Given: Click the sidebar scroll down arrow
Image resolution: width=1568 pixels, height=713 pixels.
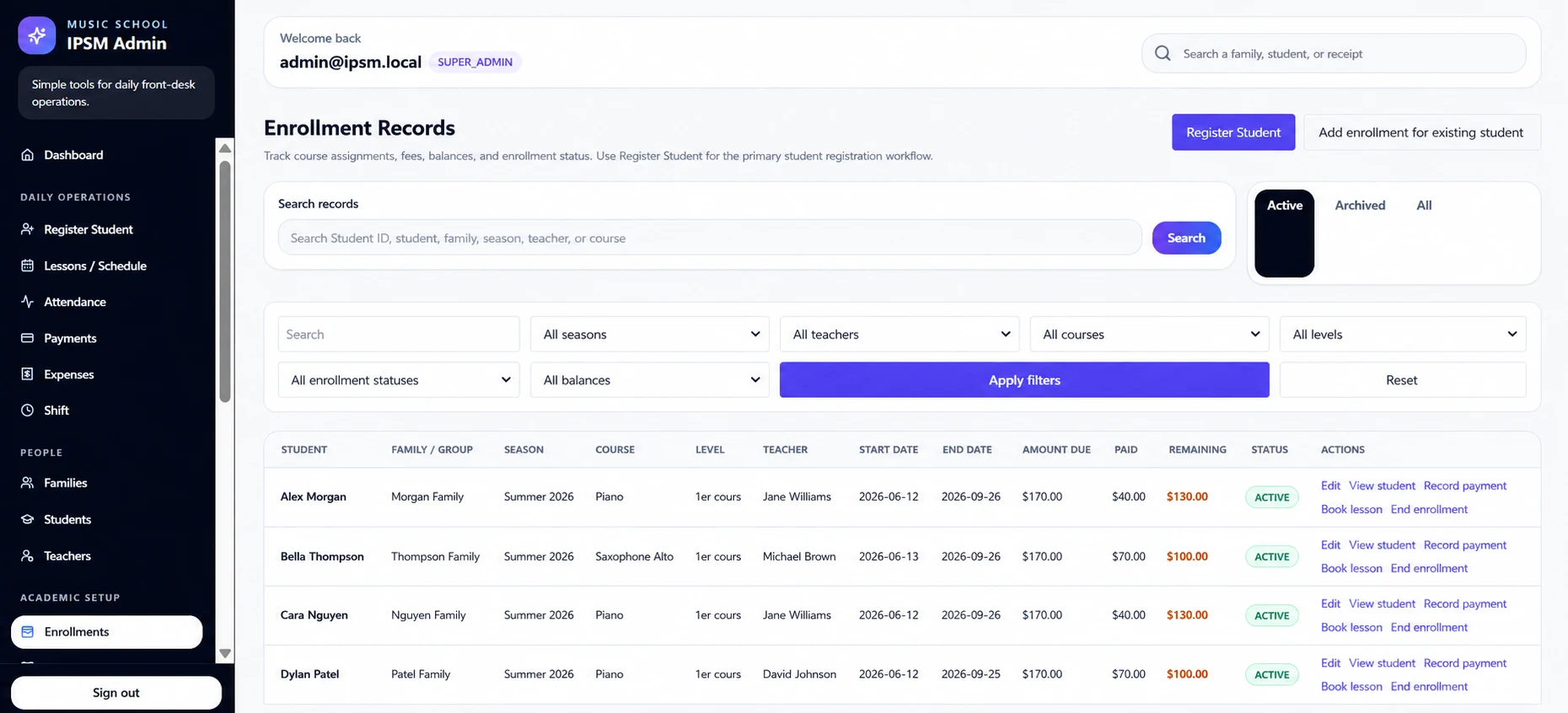Looking at the screenshot, I should pos(225,653).
